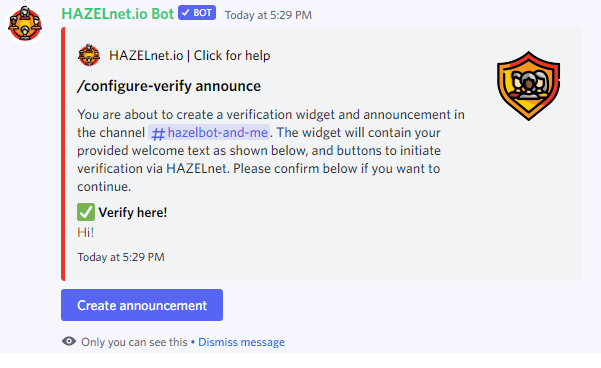Dismiss the ephemeral bot message
Viewport: 601px width, 368px height.
(x=241, y=342)
